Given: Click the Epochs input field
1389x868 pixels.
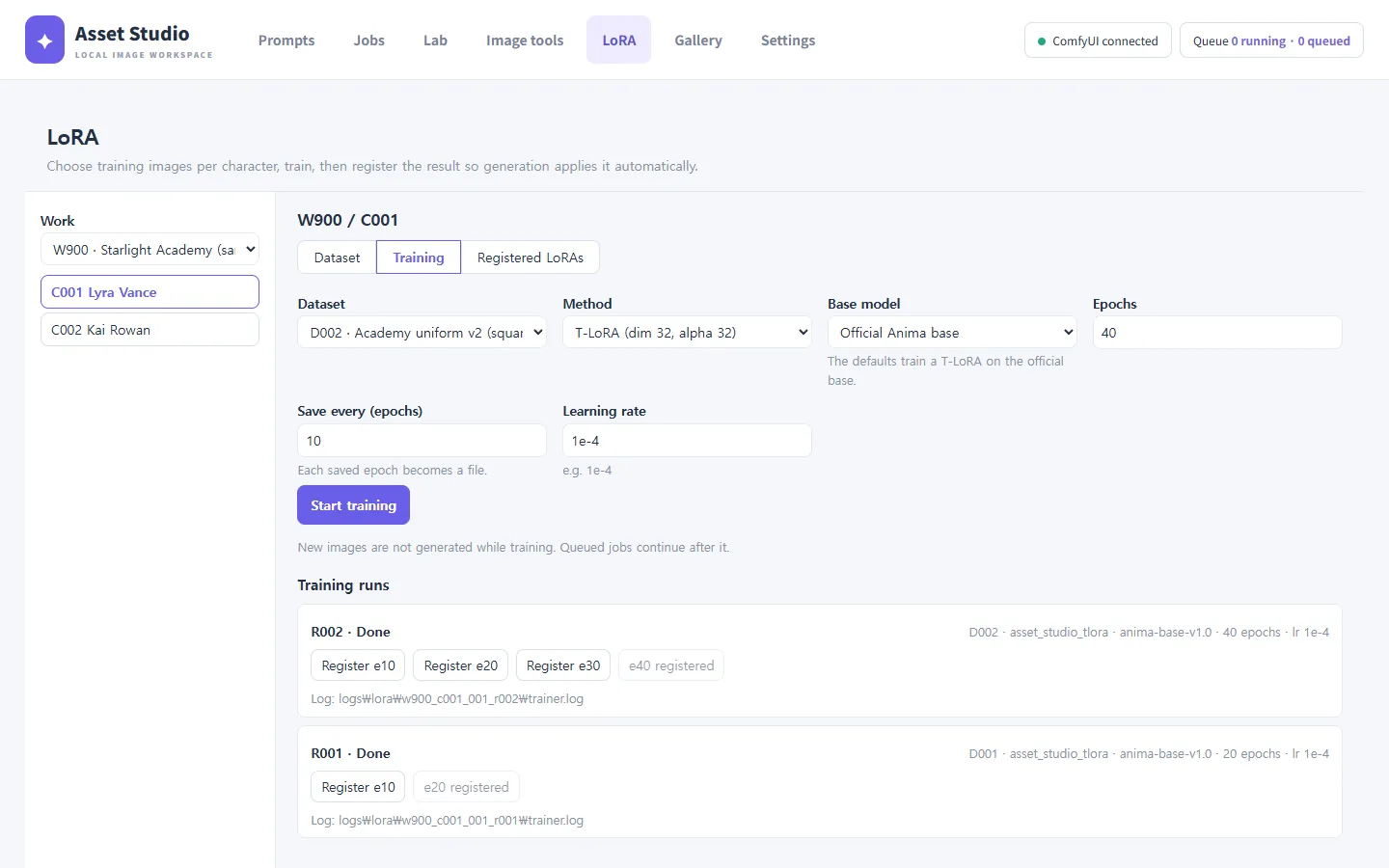Looking at the screenshot, I should click(x=1217, y=333).
